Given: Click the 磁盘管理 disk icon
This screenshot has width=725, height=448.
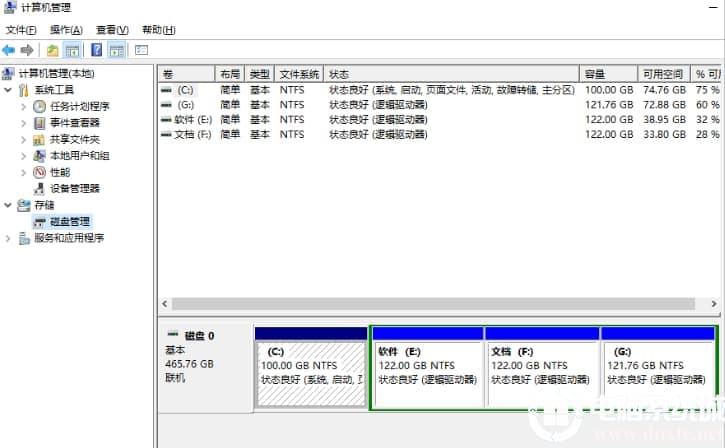Looking at the screenshot, I should [39, 222].
